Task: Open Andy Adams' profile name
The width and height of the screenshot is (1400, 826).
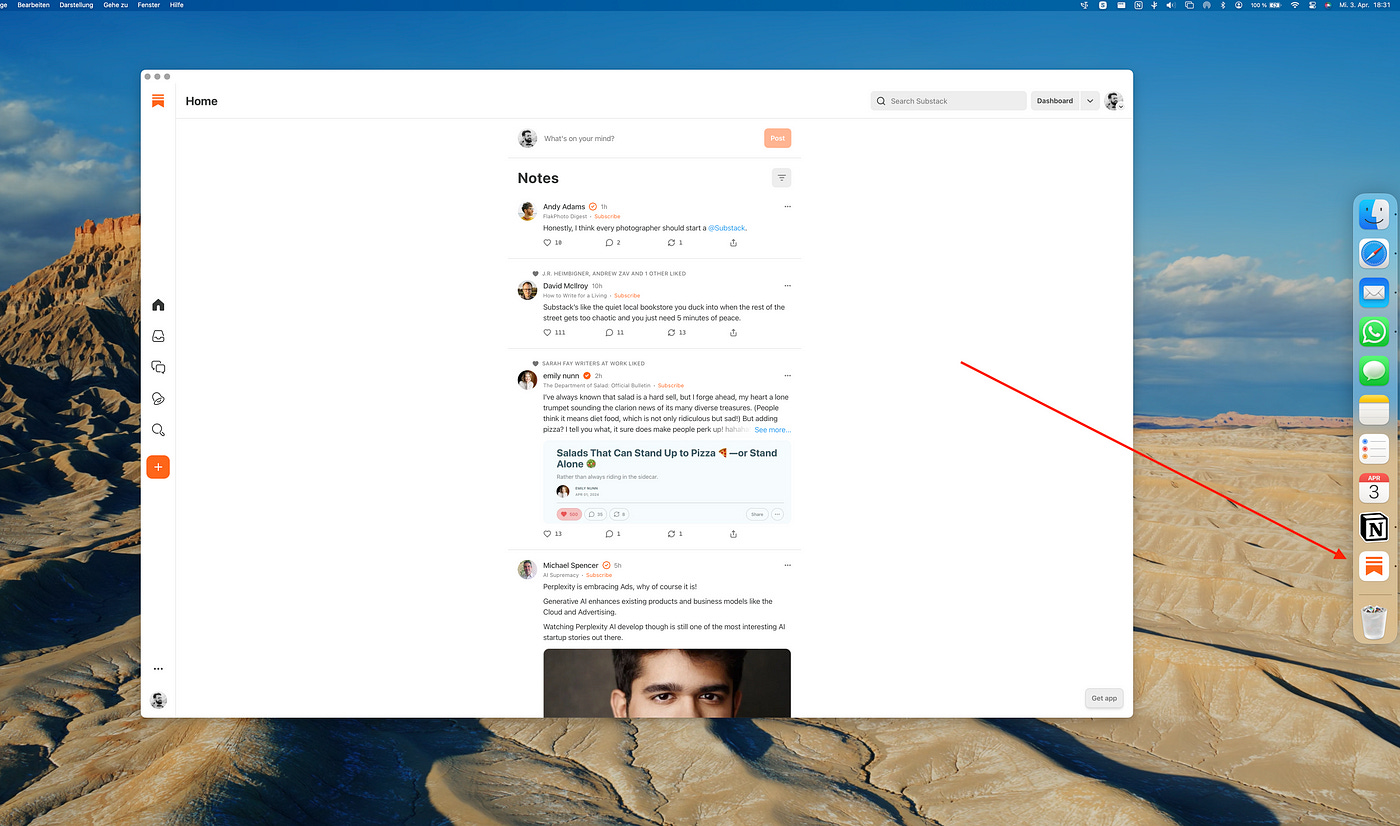Action: pos(564,207)
